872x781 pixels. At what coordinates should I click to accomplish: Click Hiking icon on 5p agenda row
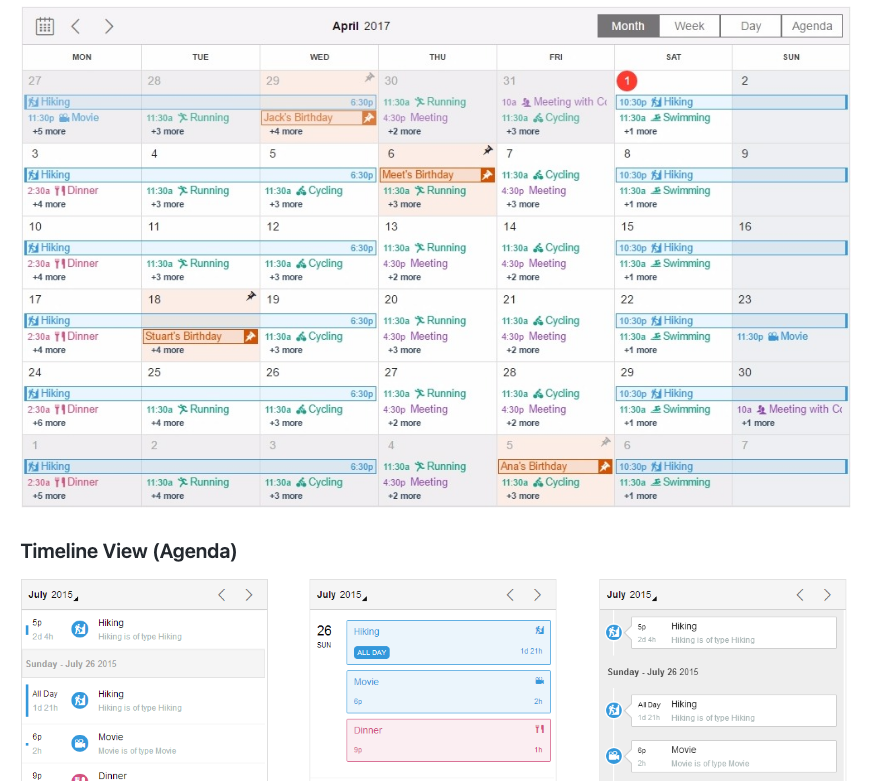pyautogui.click(x=80, y=629)
